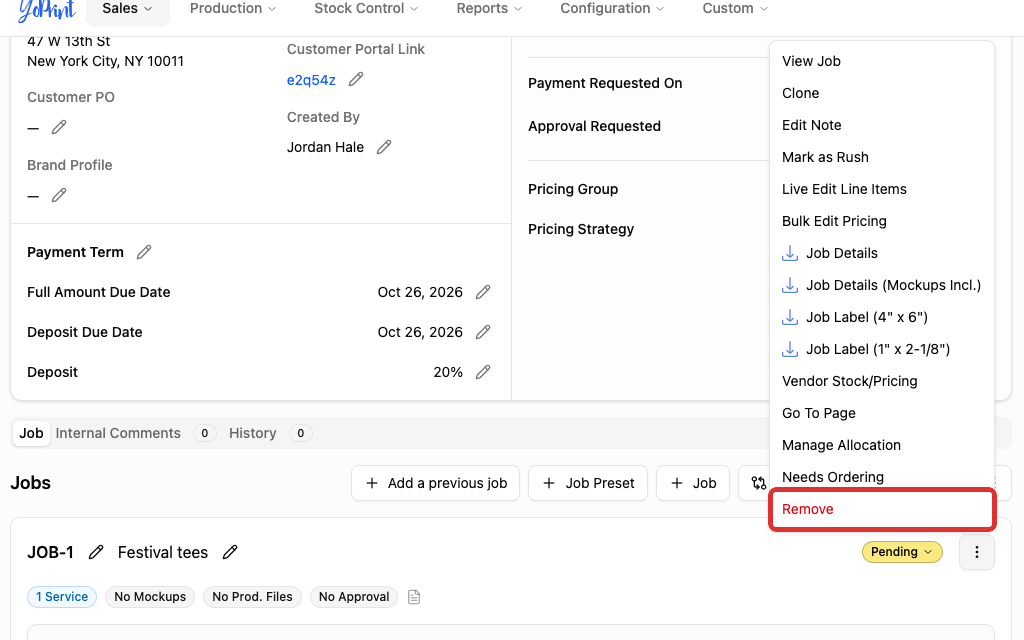Edit the Customer Portal Link pencil icon
Viewport: 1024px width, 640px height.
pos(356,80)
